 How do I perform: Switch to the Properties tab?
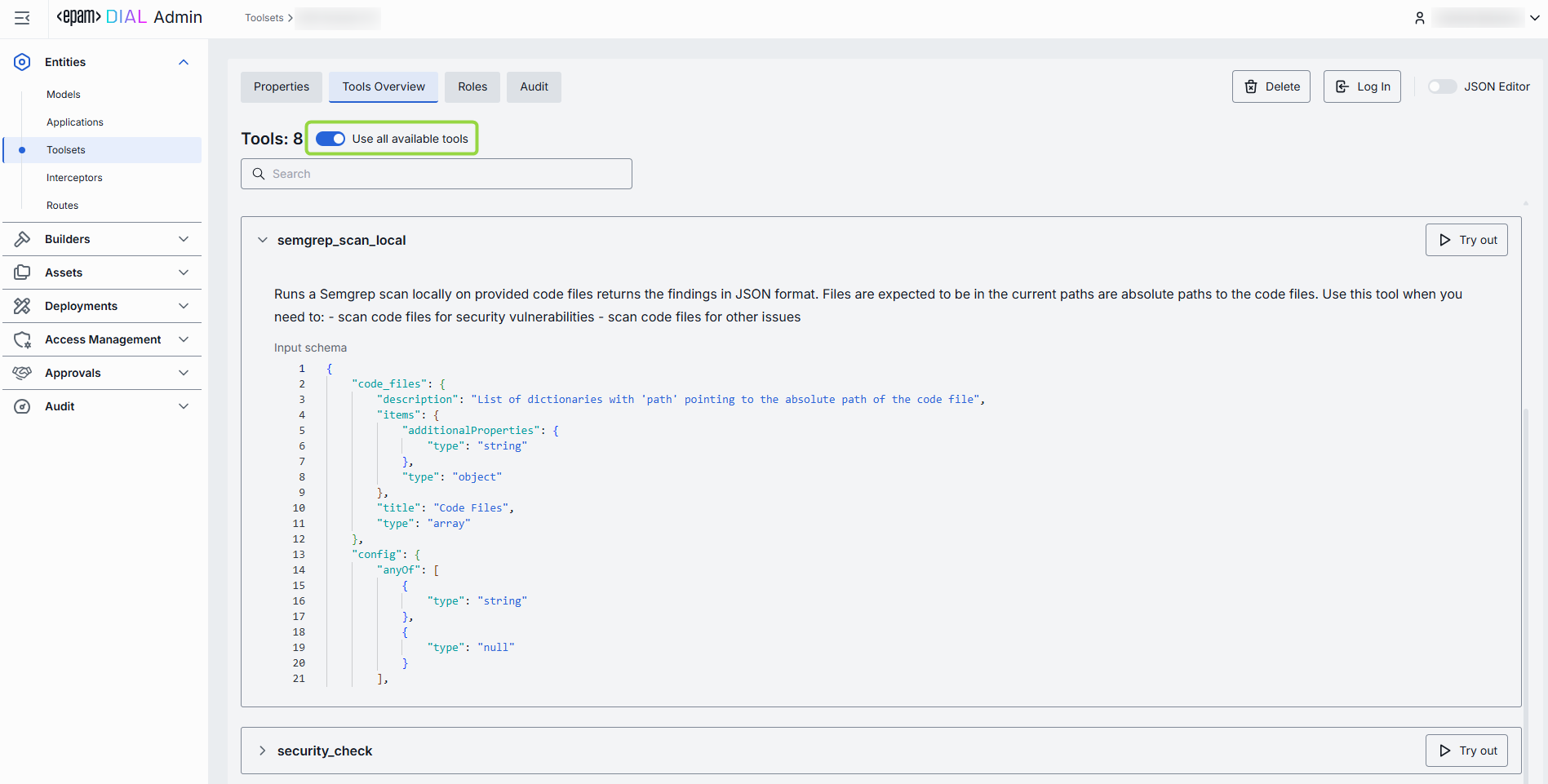point(282,86)
